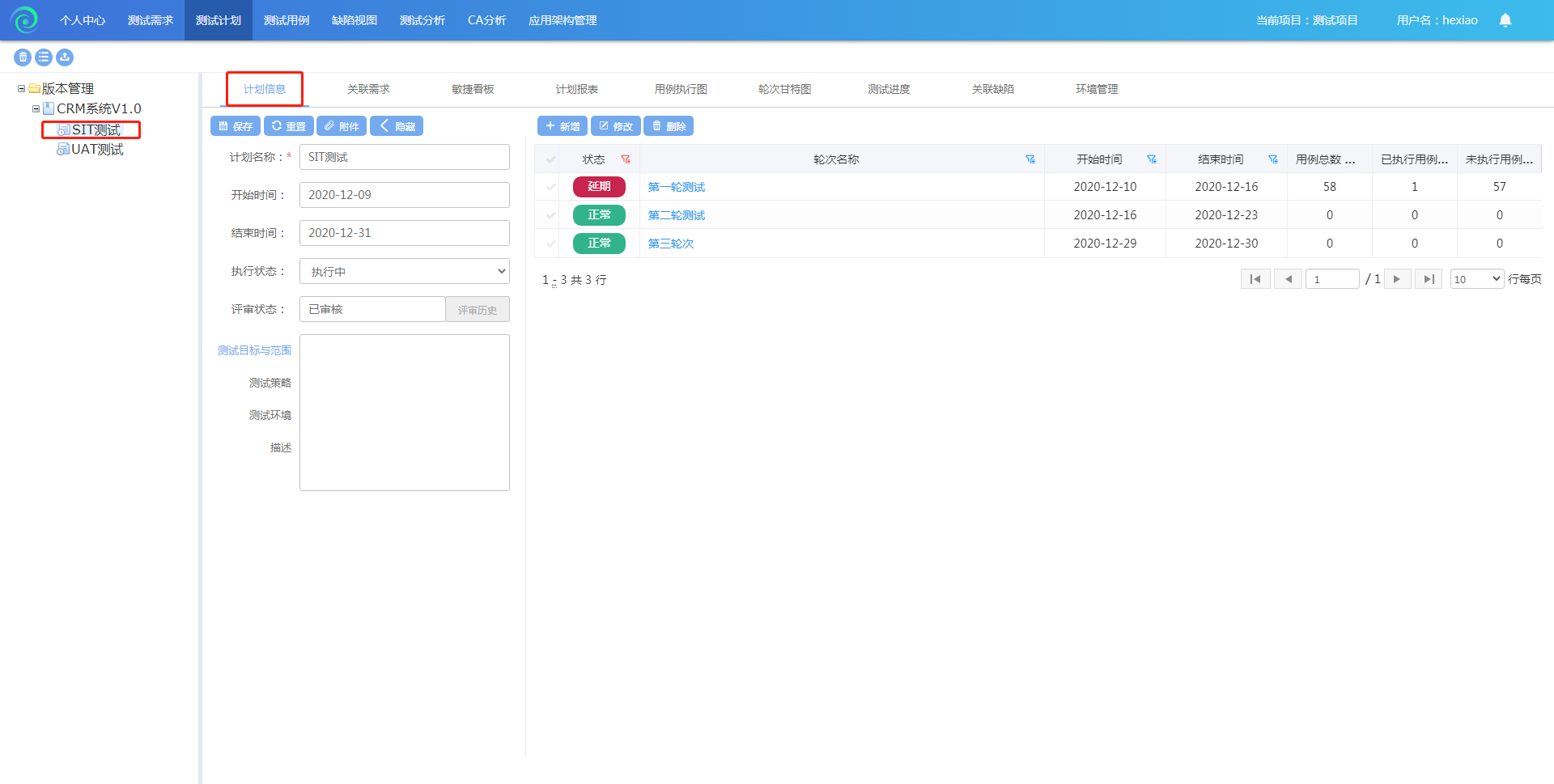Viewport: 1554px width, 784px height.
Task: Open the 应用架构管理 menu
Action: pos(563,20)
